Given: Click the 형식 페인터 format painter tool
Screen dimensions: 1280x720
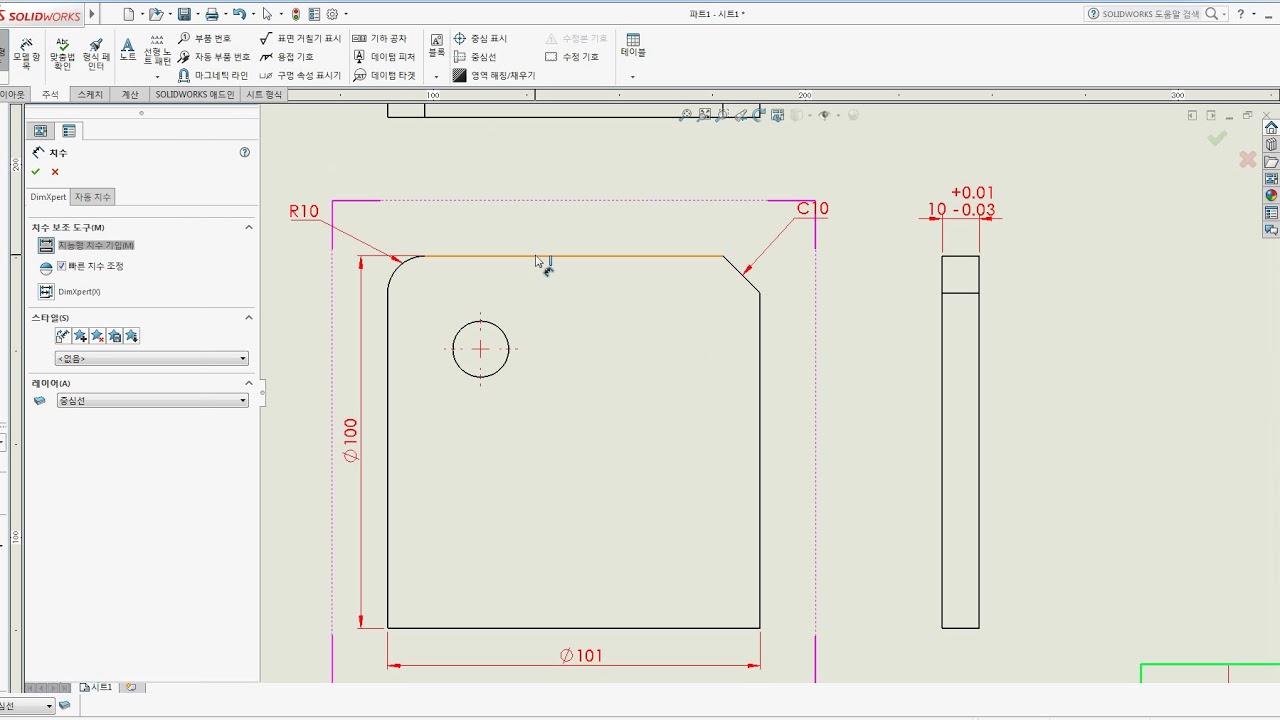Looking at the screenshot, I should pyautogui.click(x=96, y=54).
